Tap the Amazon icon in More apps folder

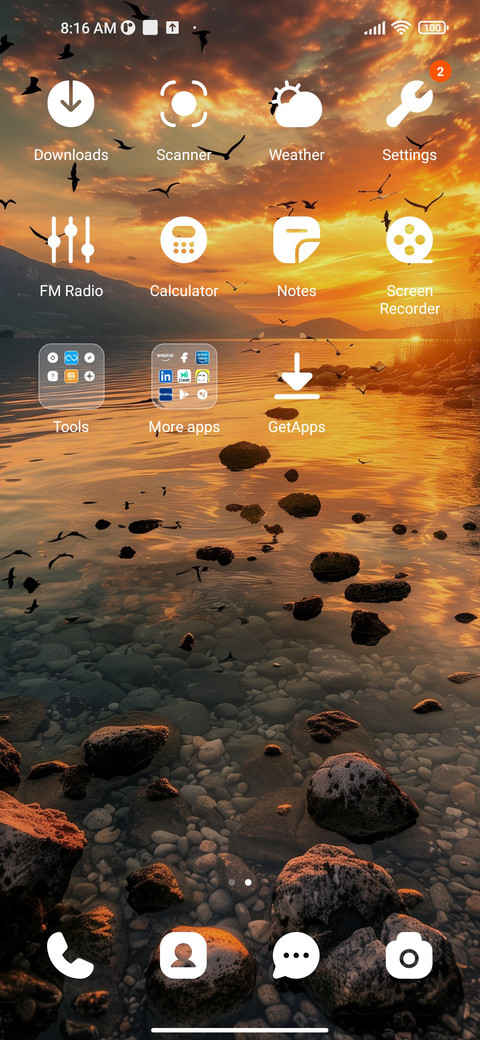tap(166, 358)
